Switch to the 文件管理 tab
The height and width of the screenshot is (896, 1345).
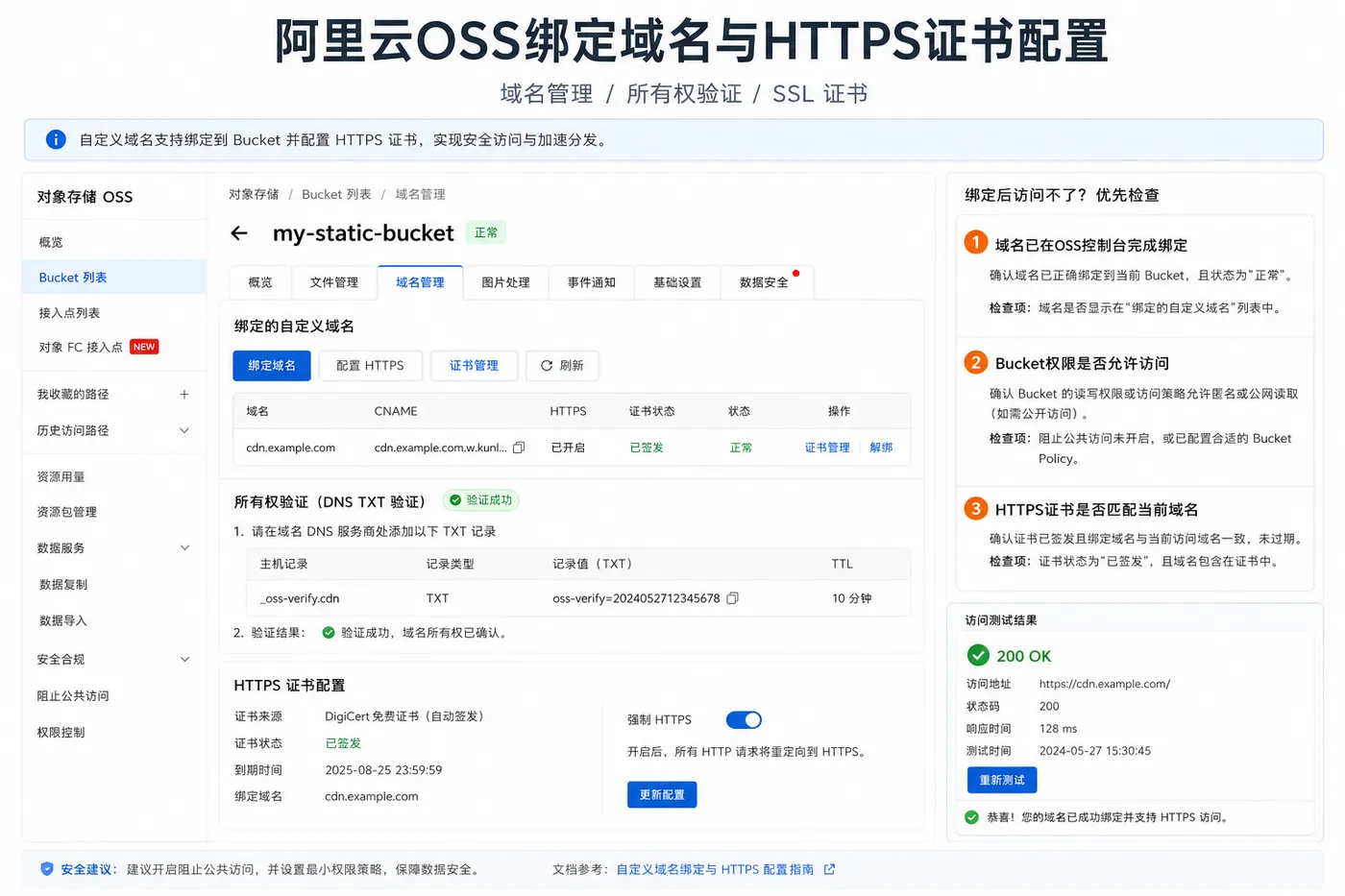334,282
